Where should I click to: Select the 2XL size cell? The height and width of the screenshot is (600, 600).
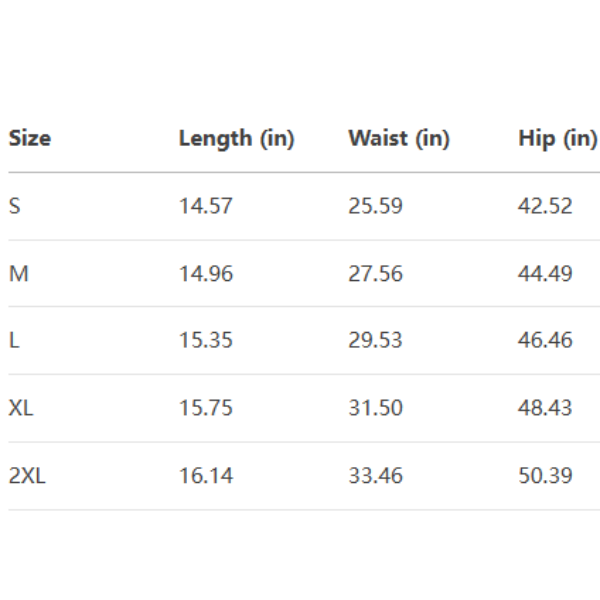[x=27, y=476]
